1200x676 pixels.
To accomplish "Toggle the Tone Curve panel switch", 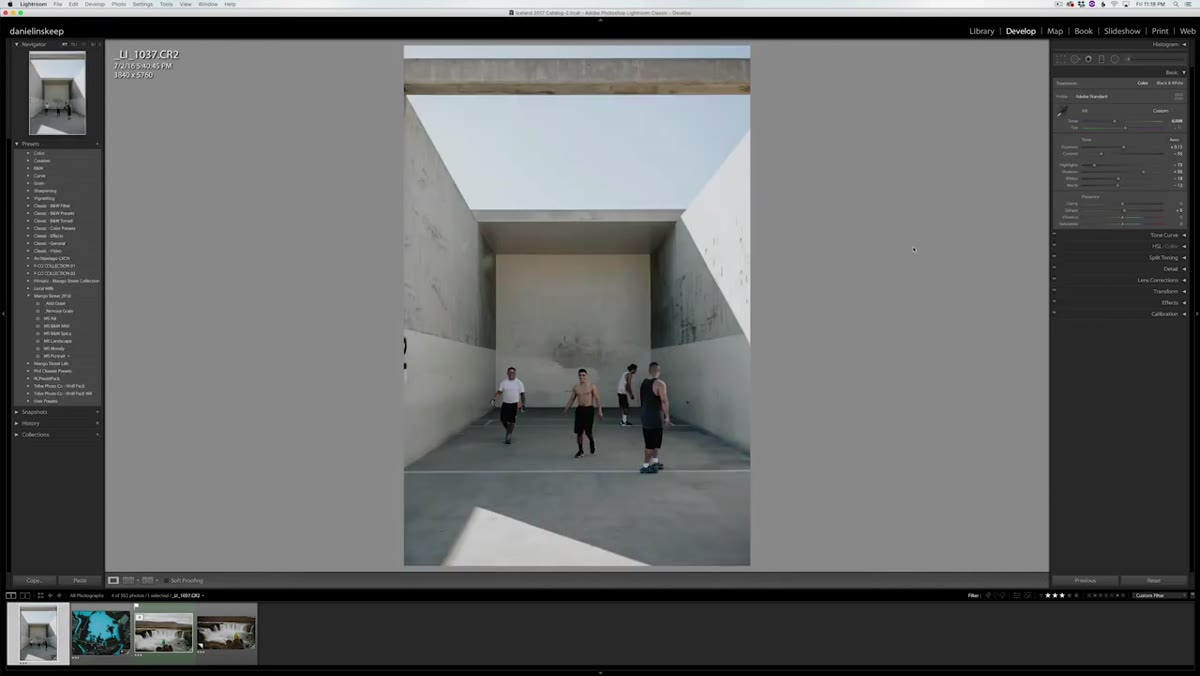I will tap(1054, 235).
